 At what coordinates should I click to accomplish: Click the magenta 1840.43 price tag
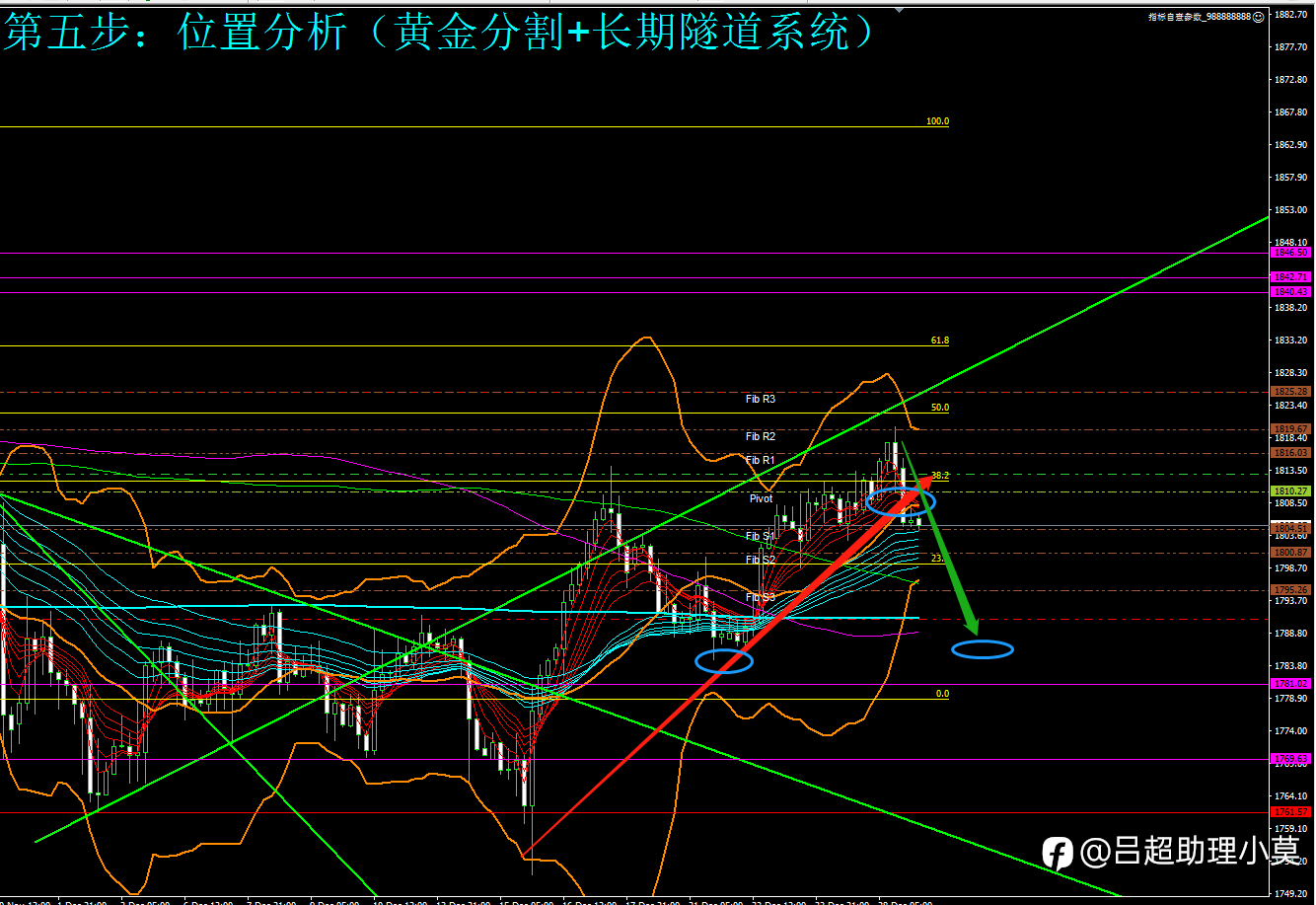click(x=1292, y=292)
